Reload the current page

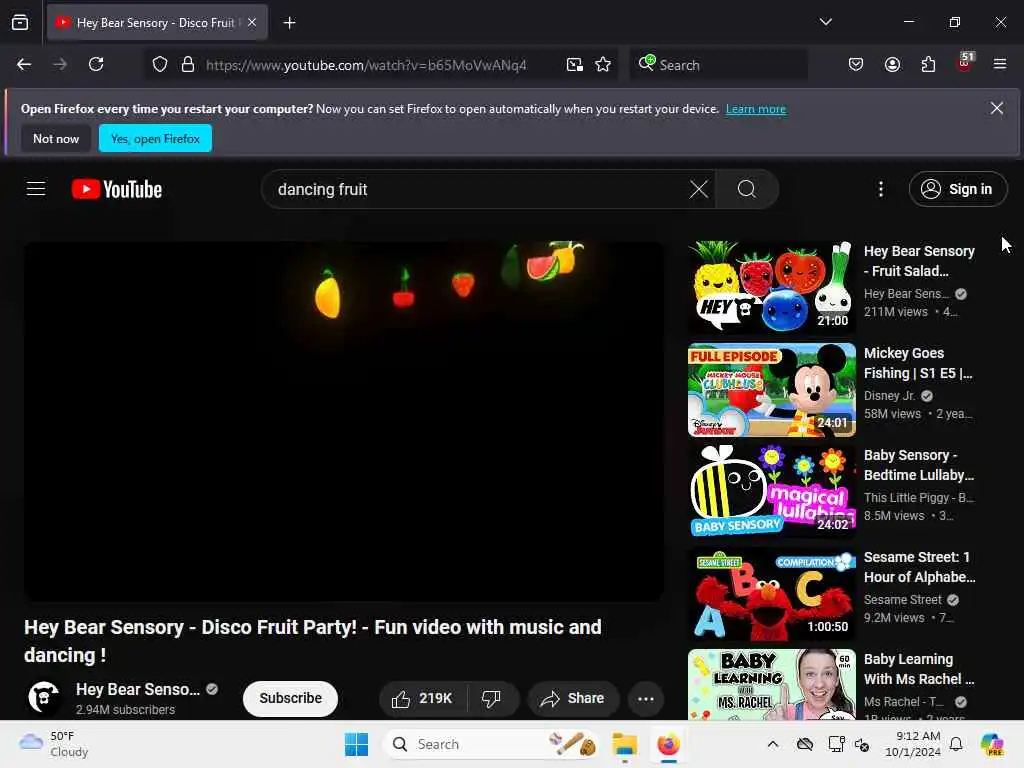[96, 65]
